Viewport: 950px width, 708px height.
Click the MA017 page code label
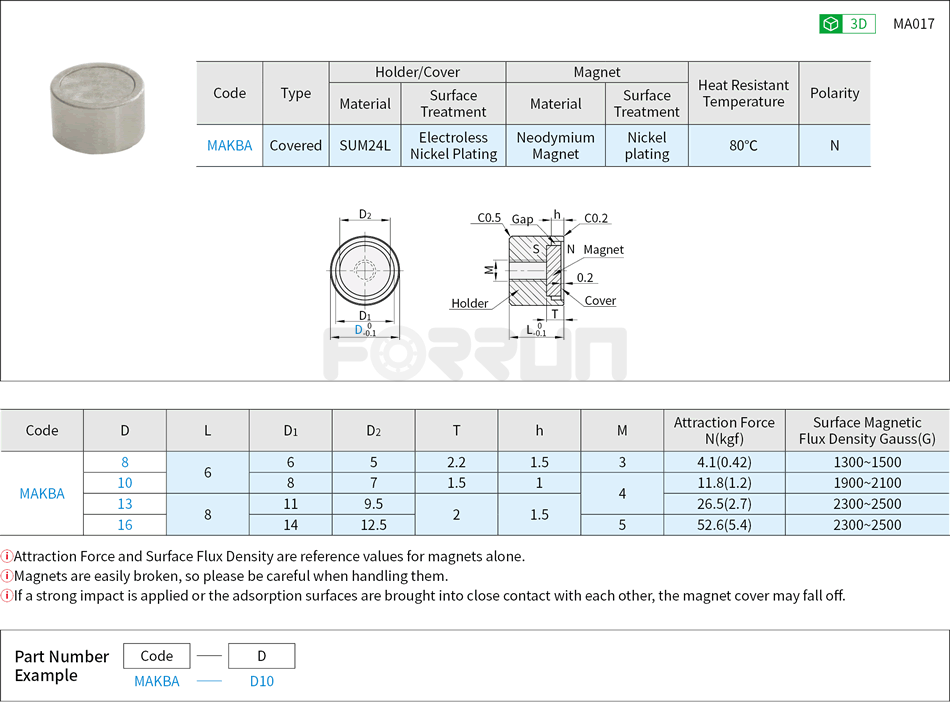pyautogui.click(x=913, y=23)
